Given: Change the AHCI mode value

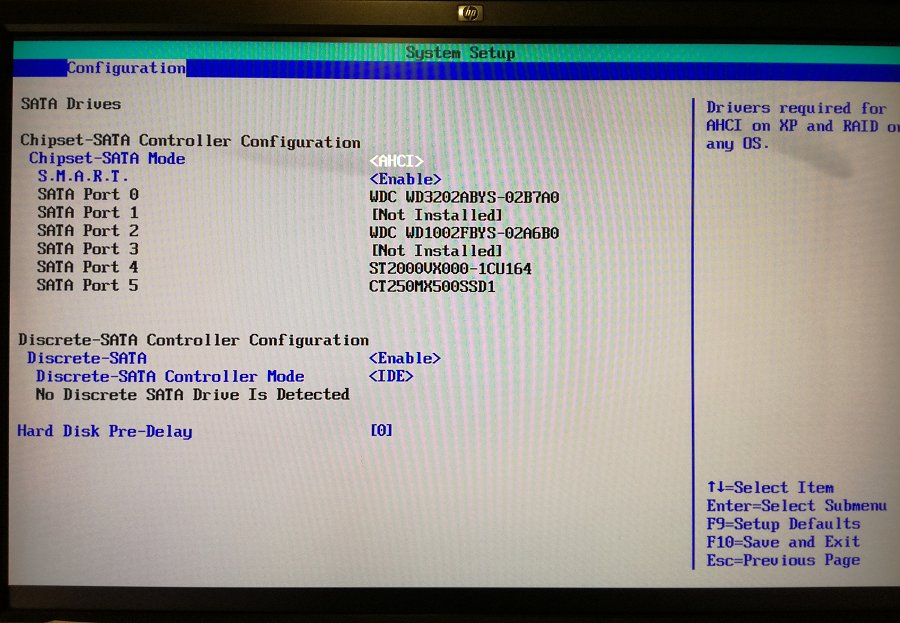Looking at the screenshot, I should (397, 161).
